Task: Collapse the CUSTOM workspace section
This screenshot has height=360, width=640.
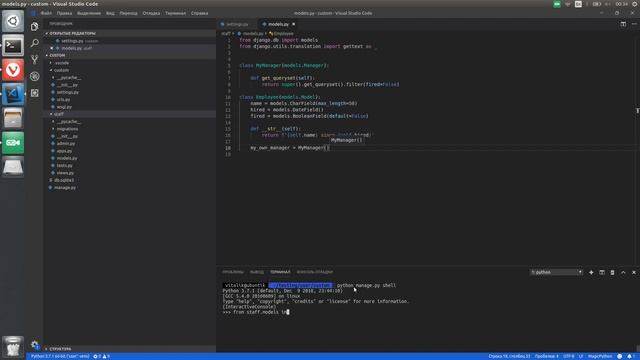Action: point(57,56)
